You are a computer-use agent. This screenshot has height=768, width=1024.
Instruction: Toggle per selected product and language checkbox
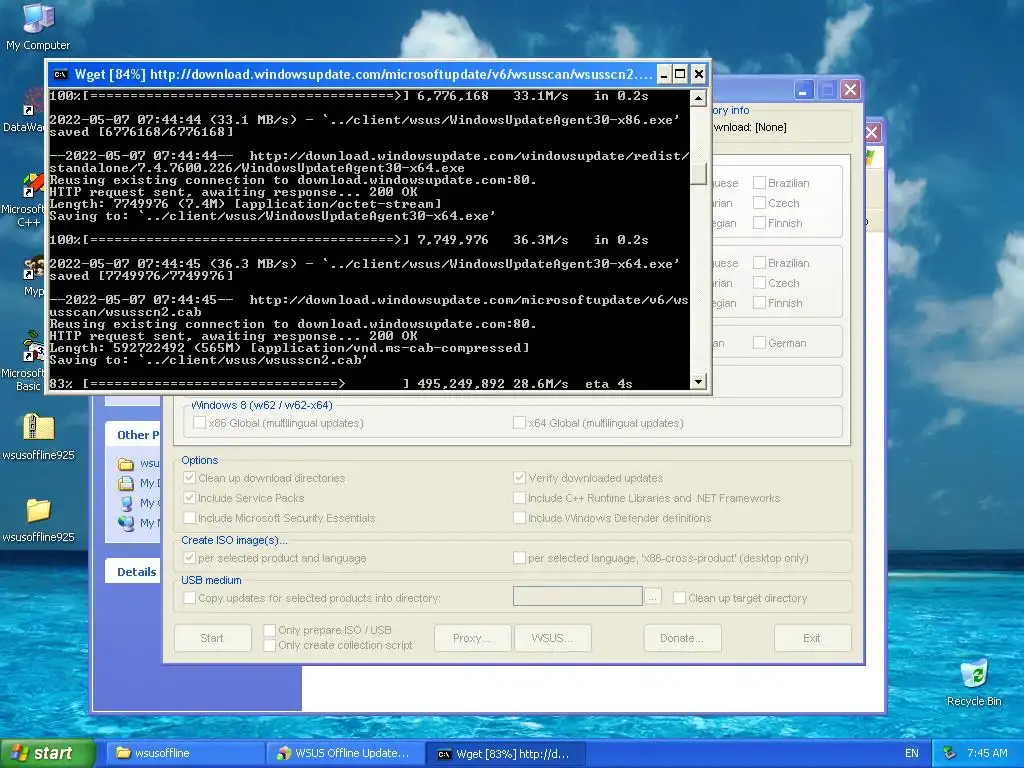189,558
